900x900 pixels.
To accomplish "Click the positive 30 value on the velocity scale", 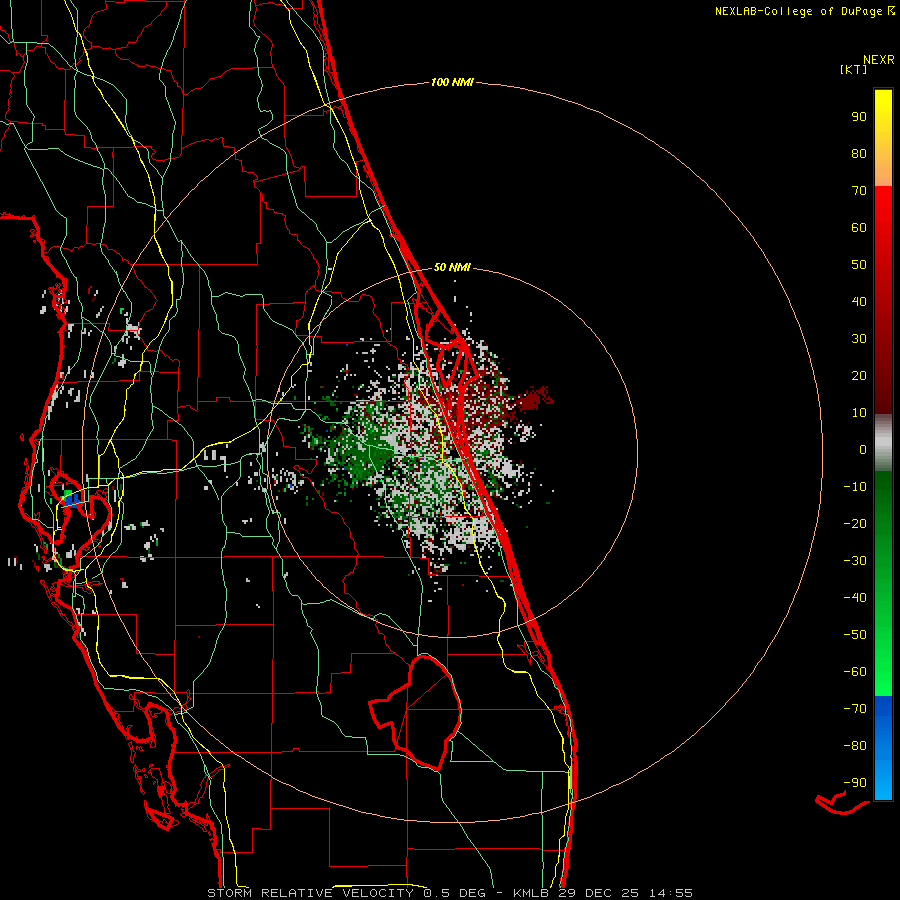I will click(859, 339).
